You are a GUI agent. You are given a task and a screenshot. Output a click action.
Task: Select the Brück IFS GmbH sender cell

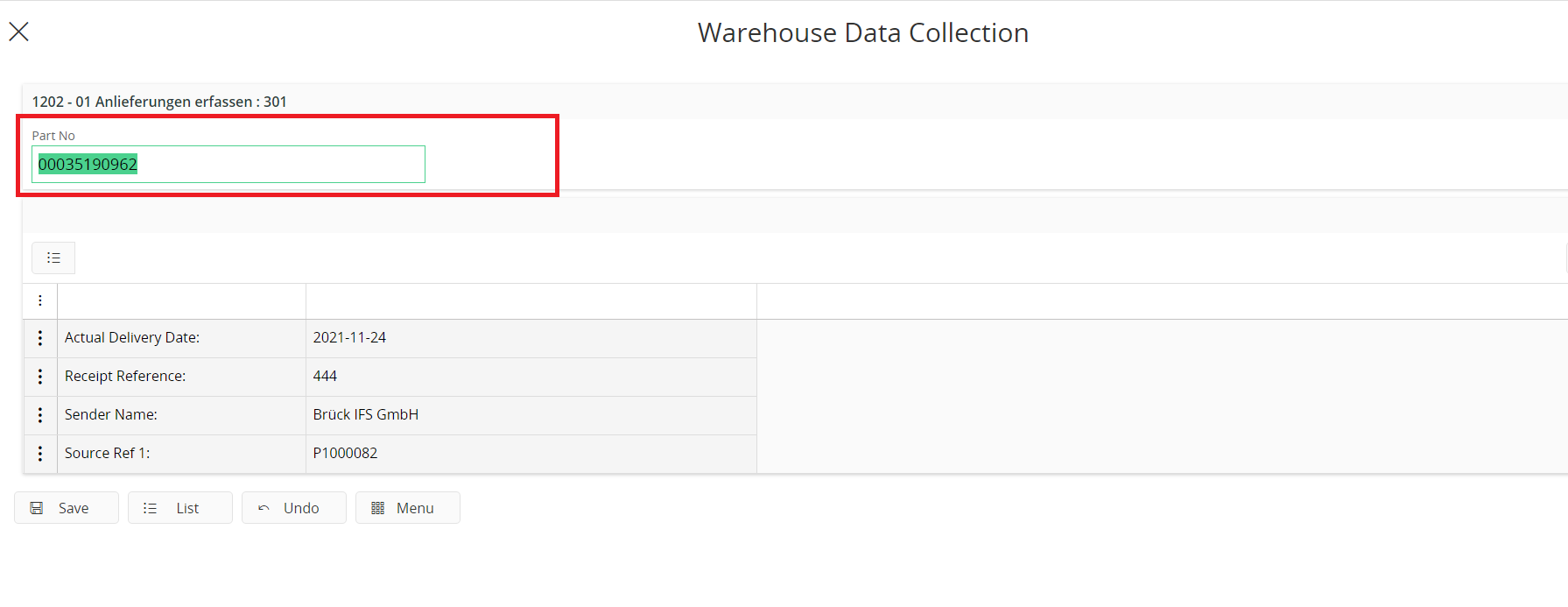(531, 415)
